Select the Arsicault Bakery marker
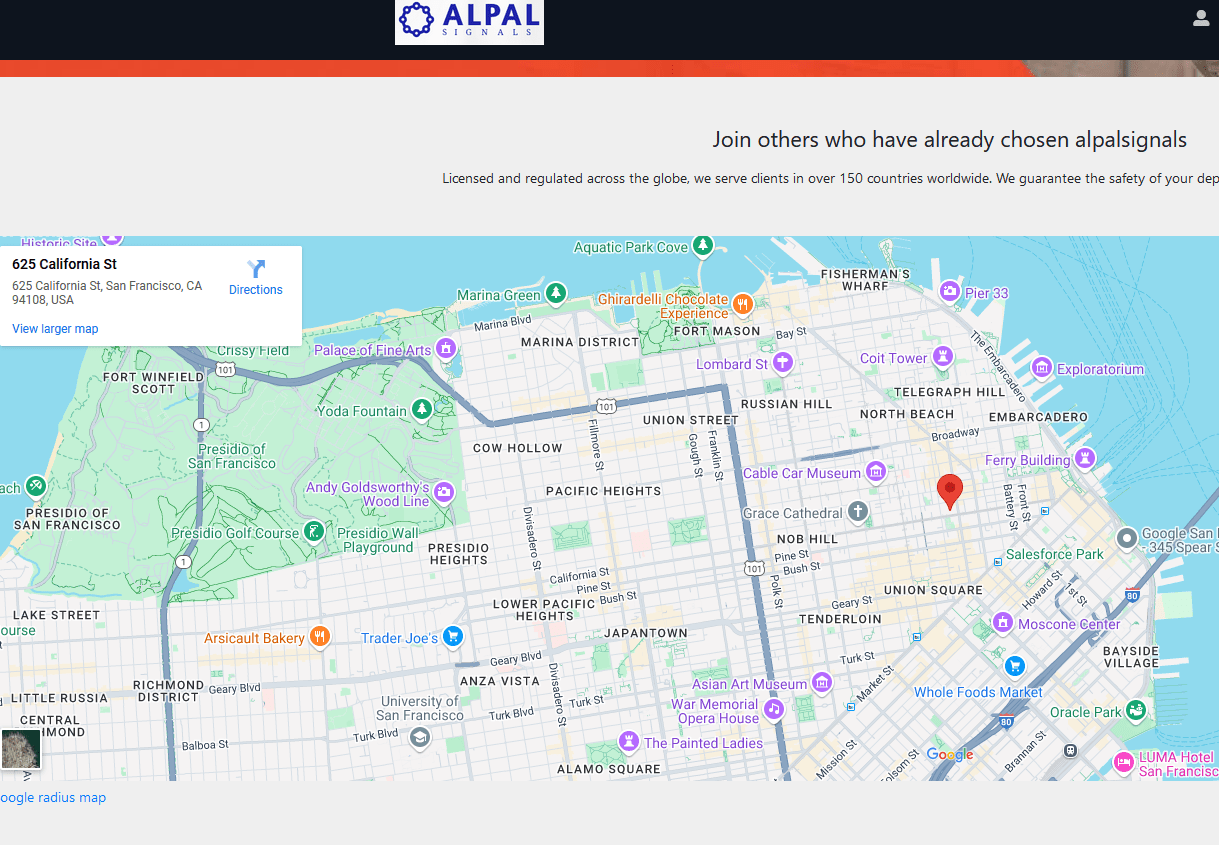Screen dimensions: 1219x845 pyautogui.click(x=319, y=637)
